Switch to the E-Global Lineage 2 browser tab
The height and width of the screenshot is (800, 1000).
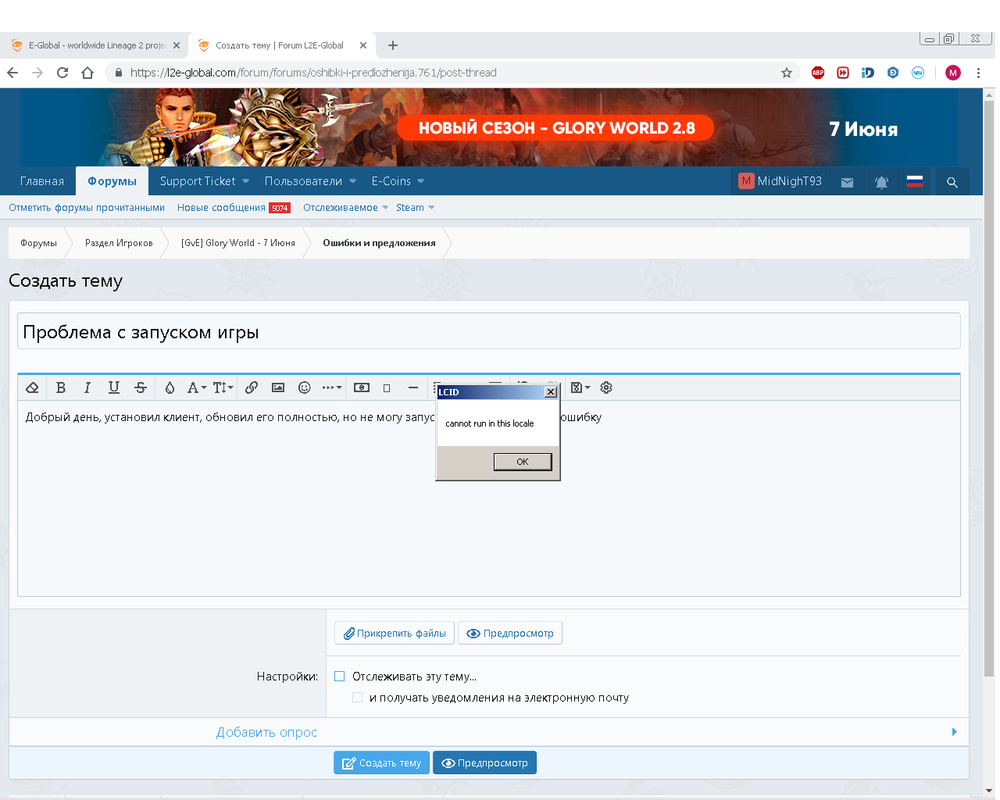[x=90, y=46]
